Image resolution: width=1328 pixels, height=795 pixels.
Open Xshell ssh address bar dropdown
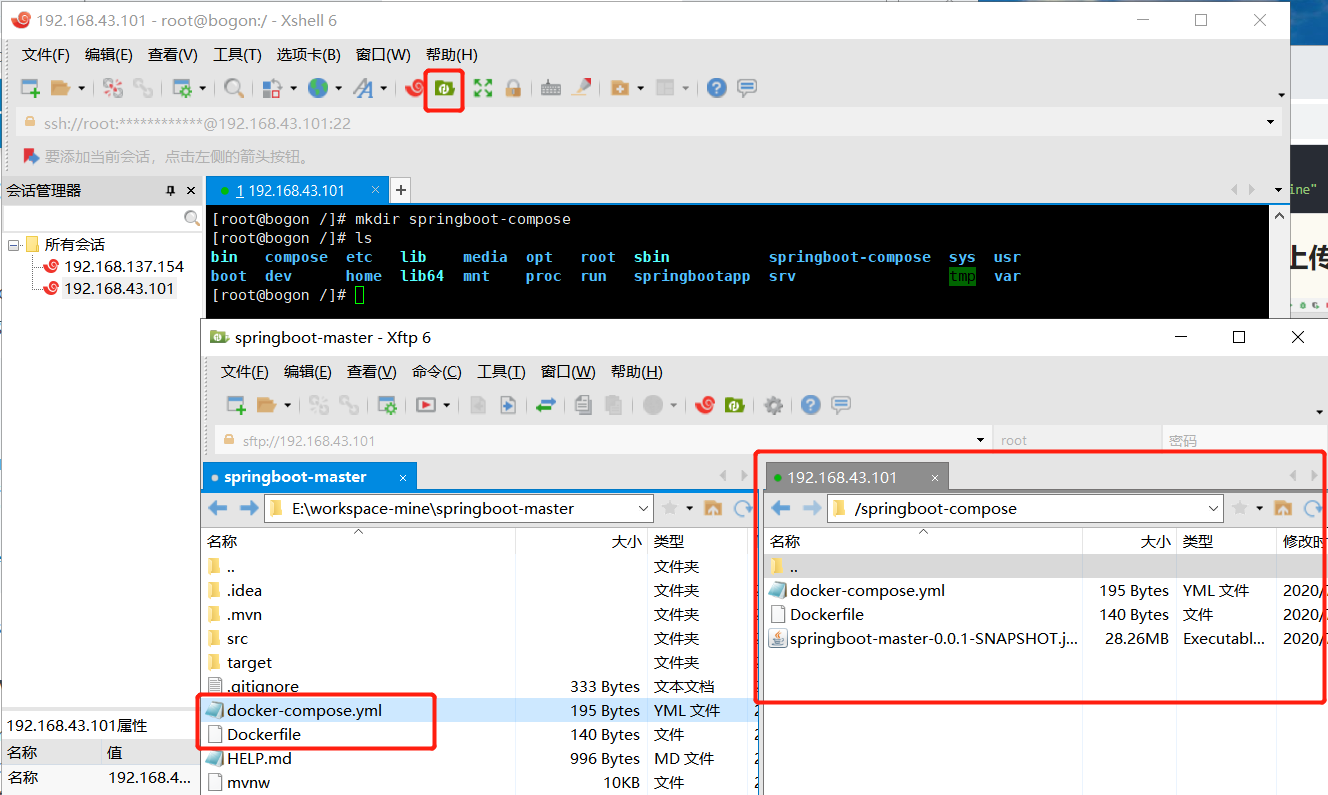coord(1271,123)
